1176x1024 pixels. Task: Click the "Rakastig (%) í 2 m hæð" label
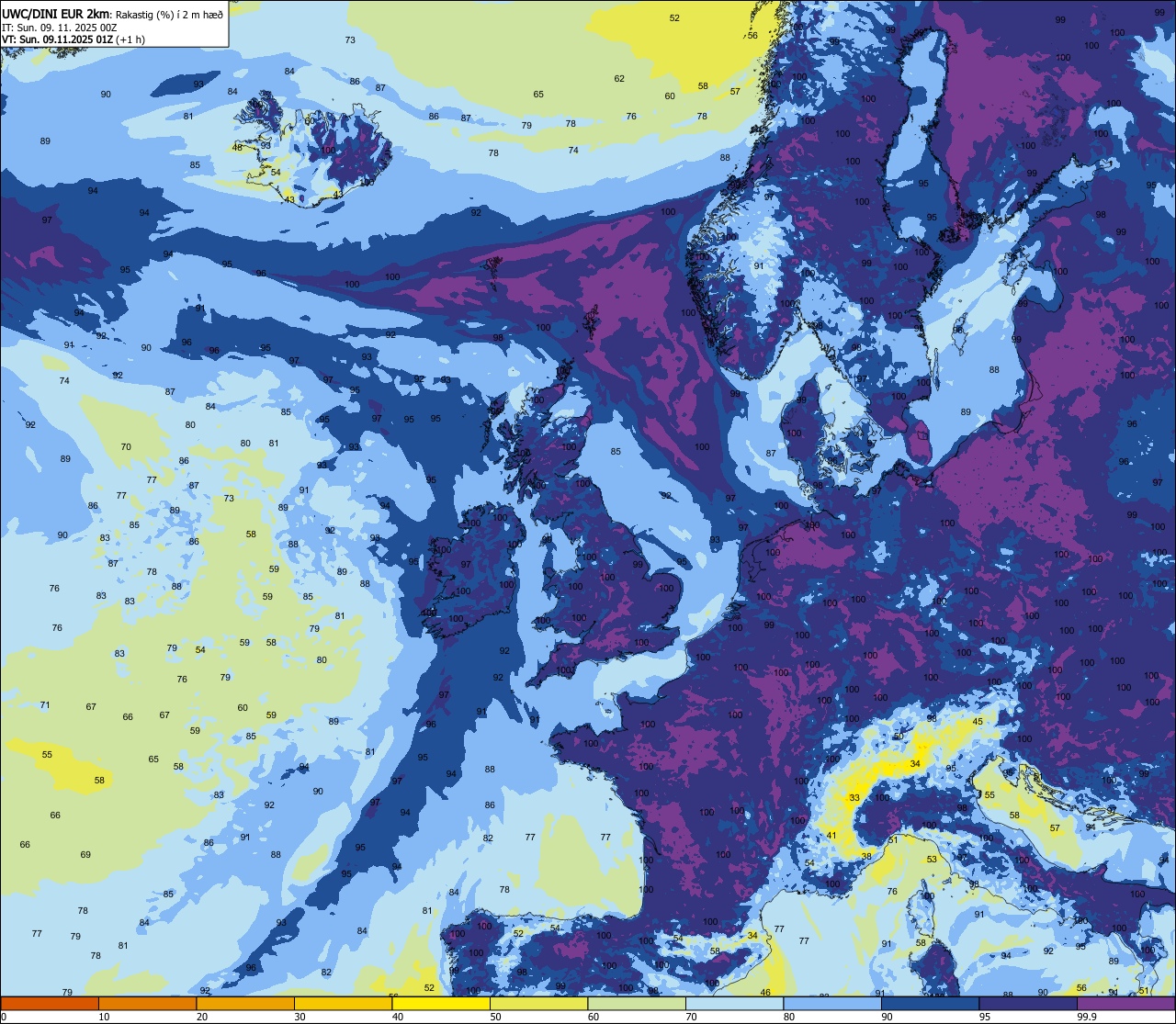point(169,15)
